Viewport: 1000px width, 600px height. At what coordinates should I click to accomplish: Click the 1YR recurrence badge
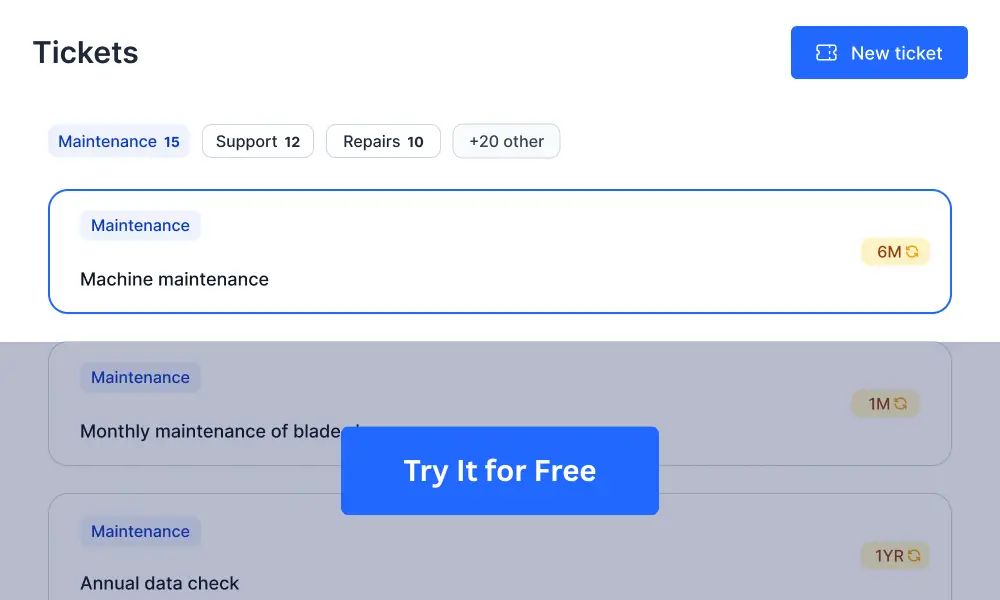[x=895, y=555]
